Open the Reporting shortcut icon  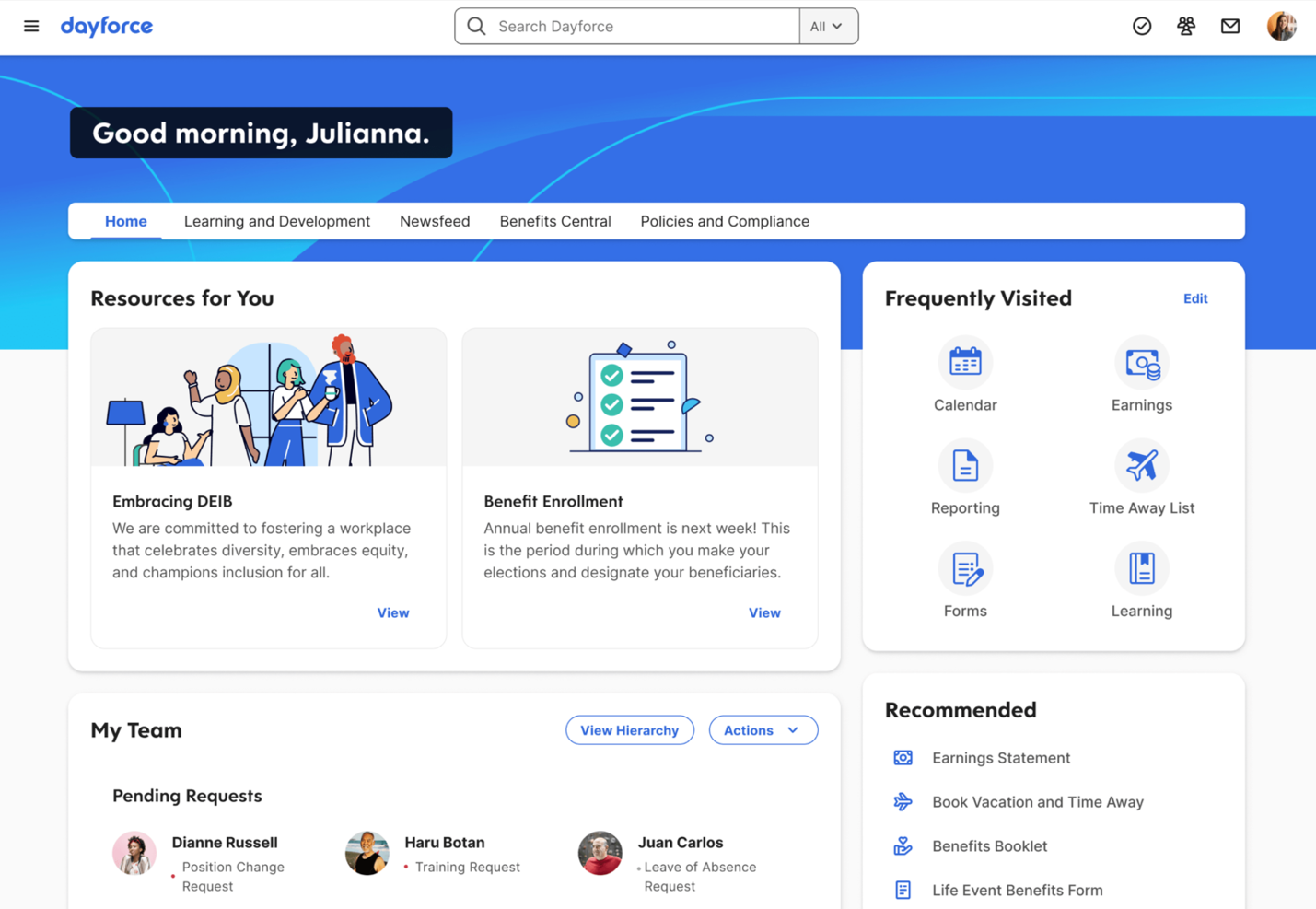(964, 466)
